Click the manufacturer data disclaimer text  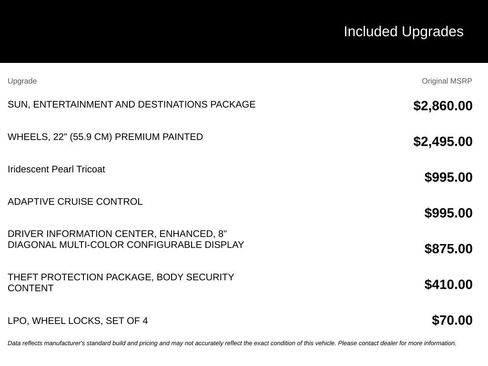point(232,343)
